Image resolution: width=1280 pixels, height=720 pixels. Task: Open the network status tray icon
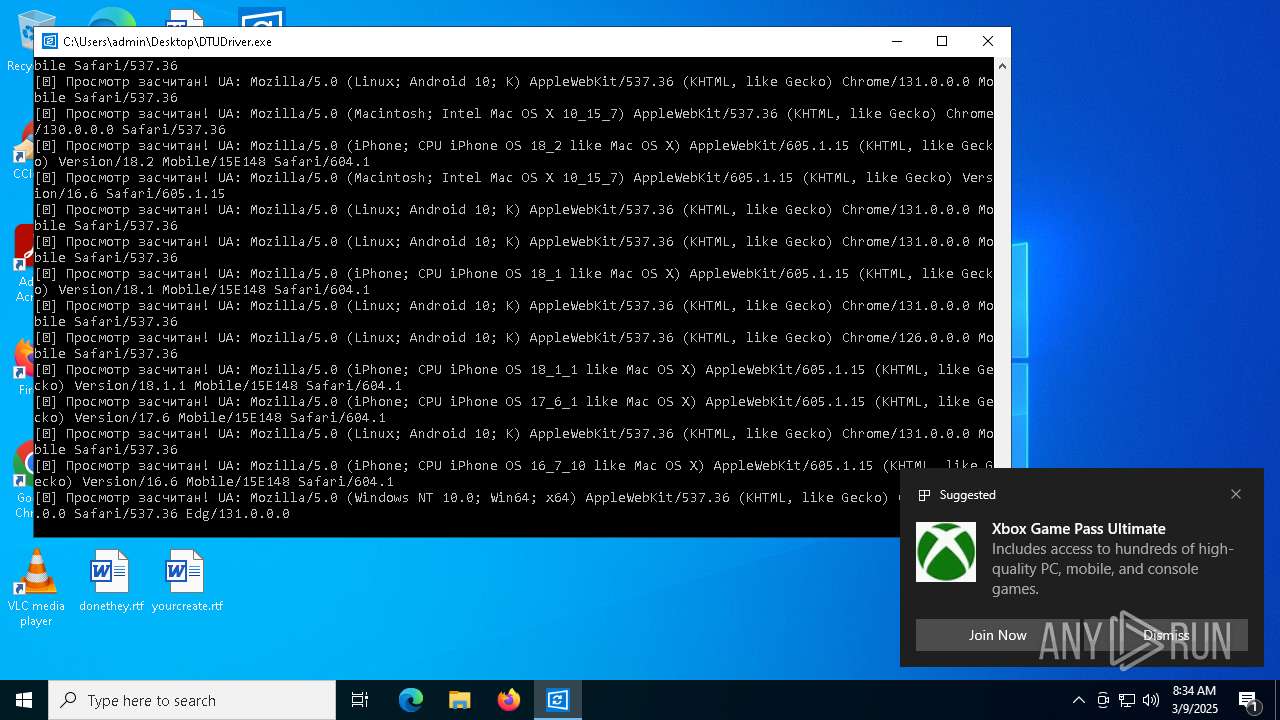click(x=1127, y=700)
